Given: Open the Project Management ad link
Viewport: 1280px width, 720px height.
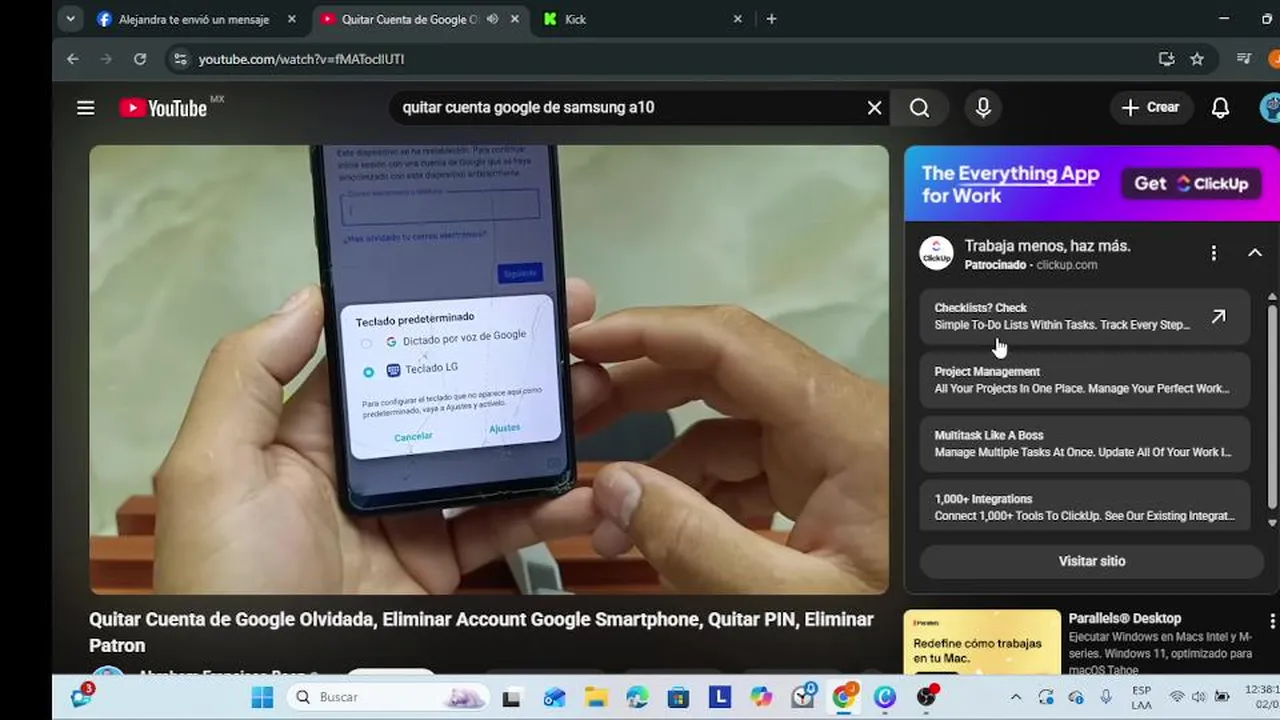Looking at the screenshot, I should [1085, 380].
